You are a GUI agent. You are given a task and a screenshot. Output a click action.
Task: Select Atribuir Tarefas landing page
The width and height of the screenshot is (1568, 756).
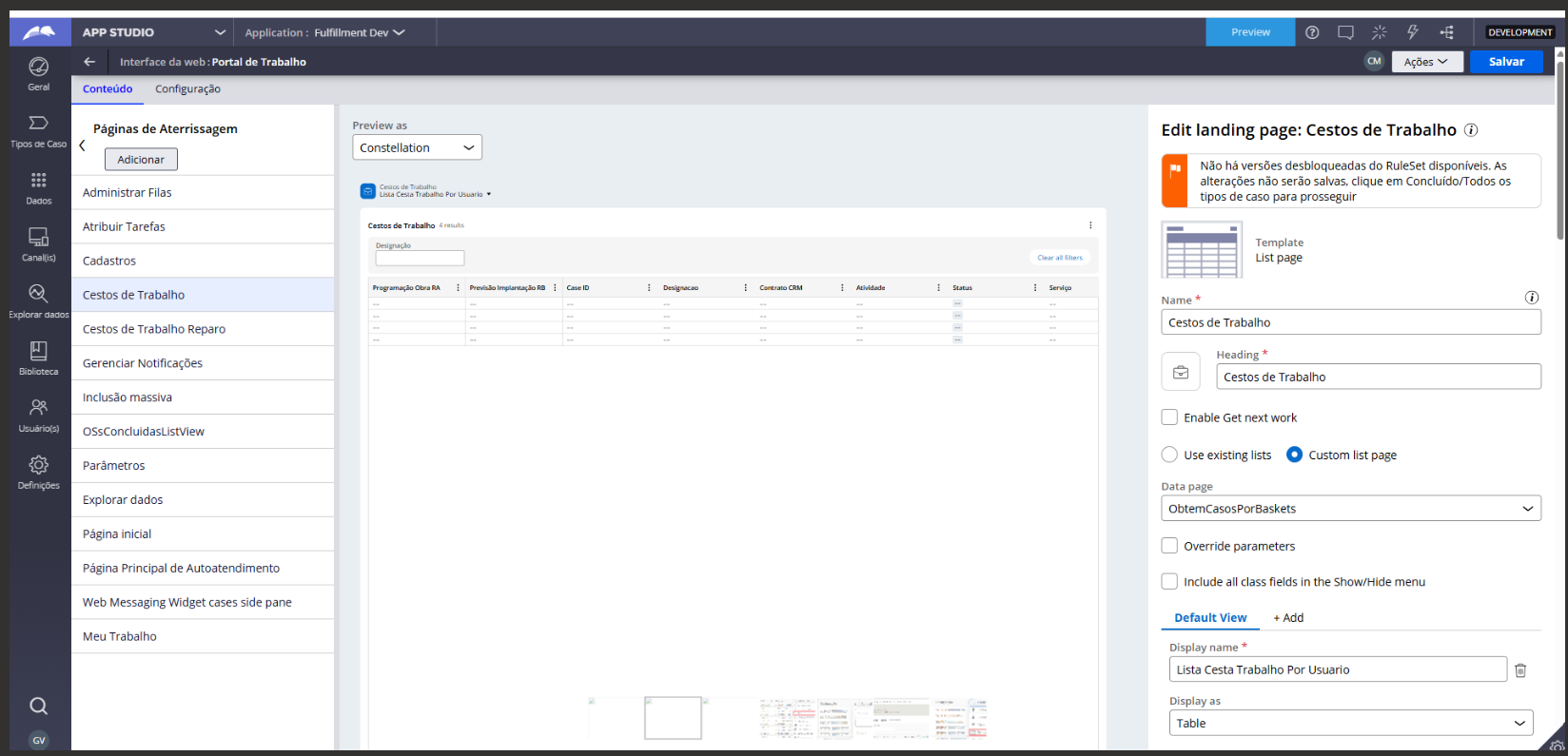click(203, 226)
